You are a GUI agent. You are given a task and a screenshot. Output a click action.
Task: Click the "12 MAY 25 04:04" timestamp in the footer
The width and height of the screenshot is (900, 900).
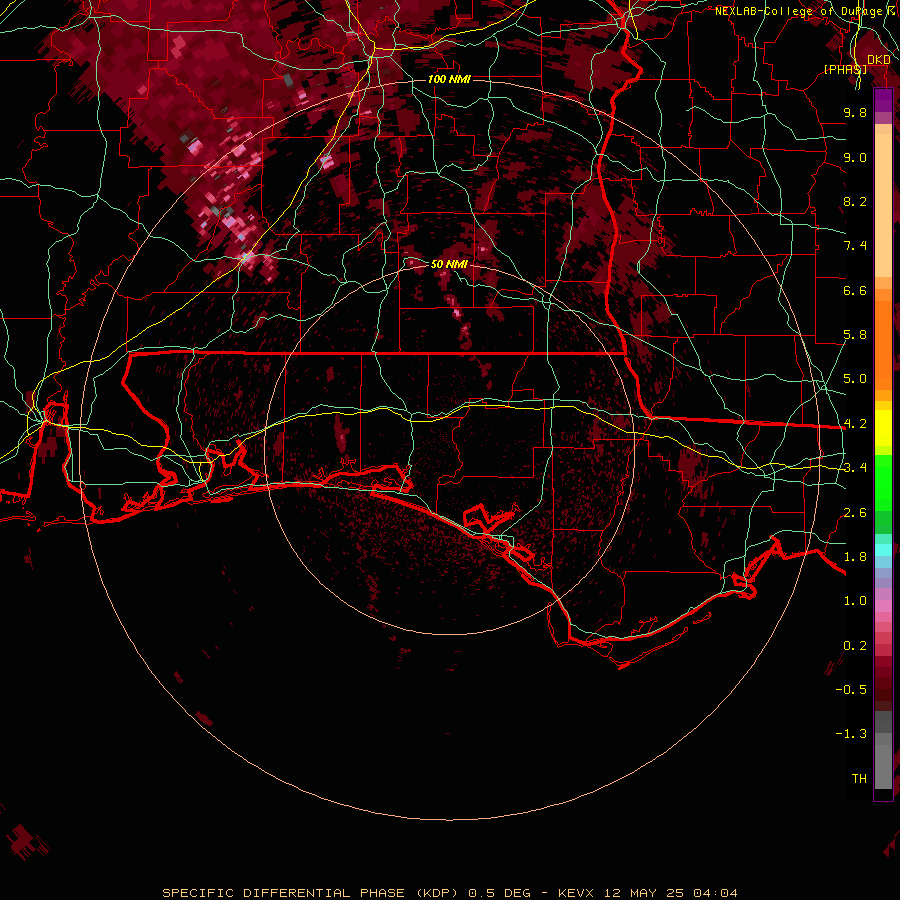point(670,893)
